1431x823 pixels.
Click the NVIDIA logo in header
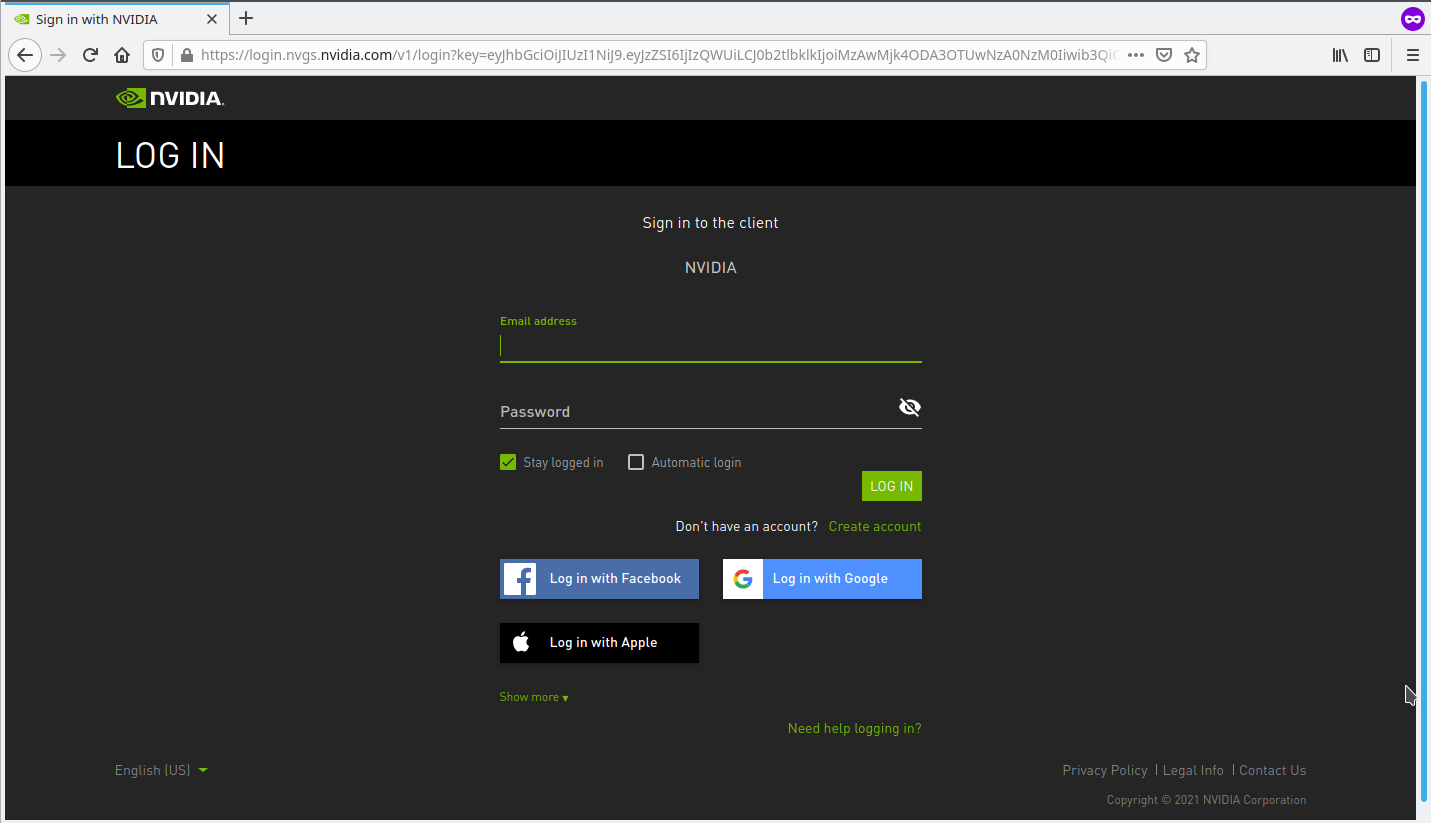click(169, 98)
